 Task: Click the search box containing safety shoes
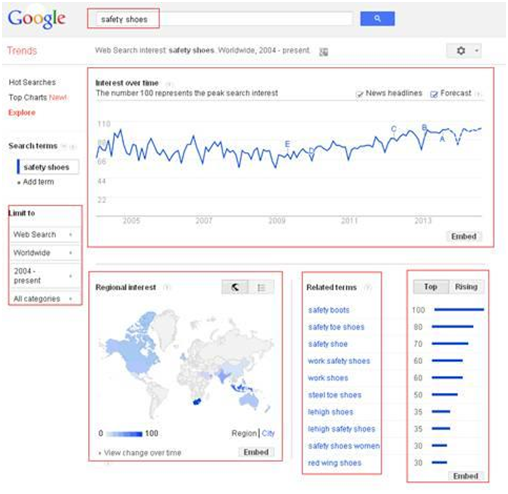tap(220, 19)
